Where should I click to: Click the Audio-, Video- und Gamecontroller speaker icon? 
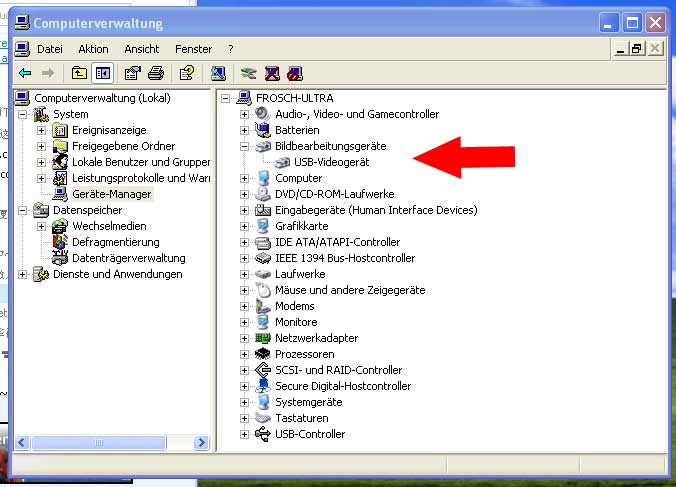(x=263, y=114)
